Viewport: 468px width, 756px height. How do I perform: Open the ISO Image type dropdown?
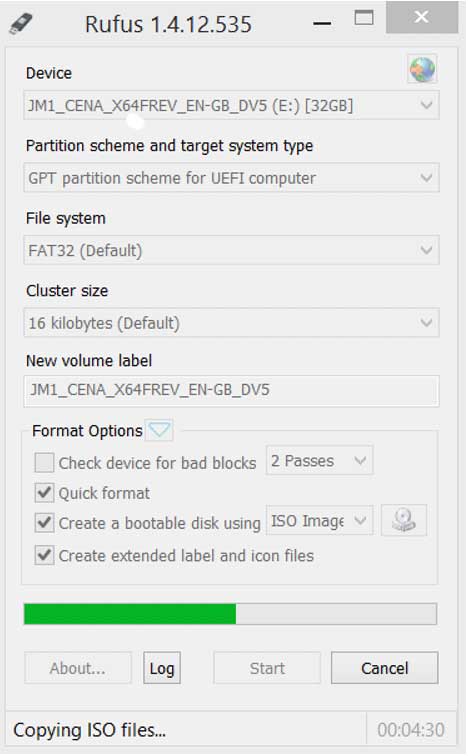[x=320, y=520]
